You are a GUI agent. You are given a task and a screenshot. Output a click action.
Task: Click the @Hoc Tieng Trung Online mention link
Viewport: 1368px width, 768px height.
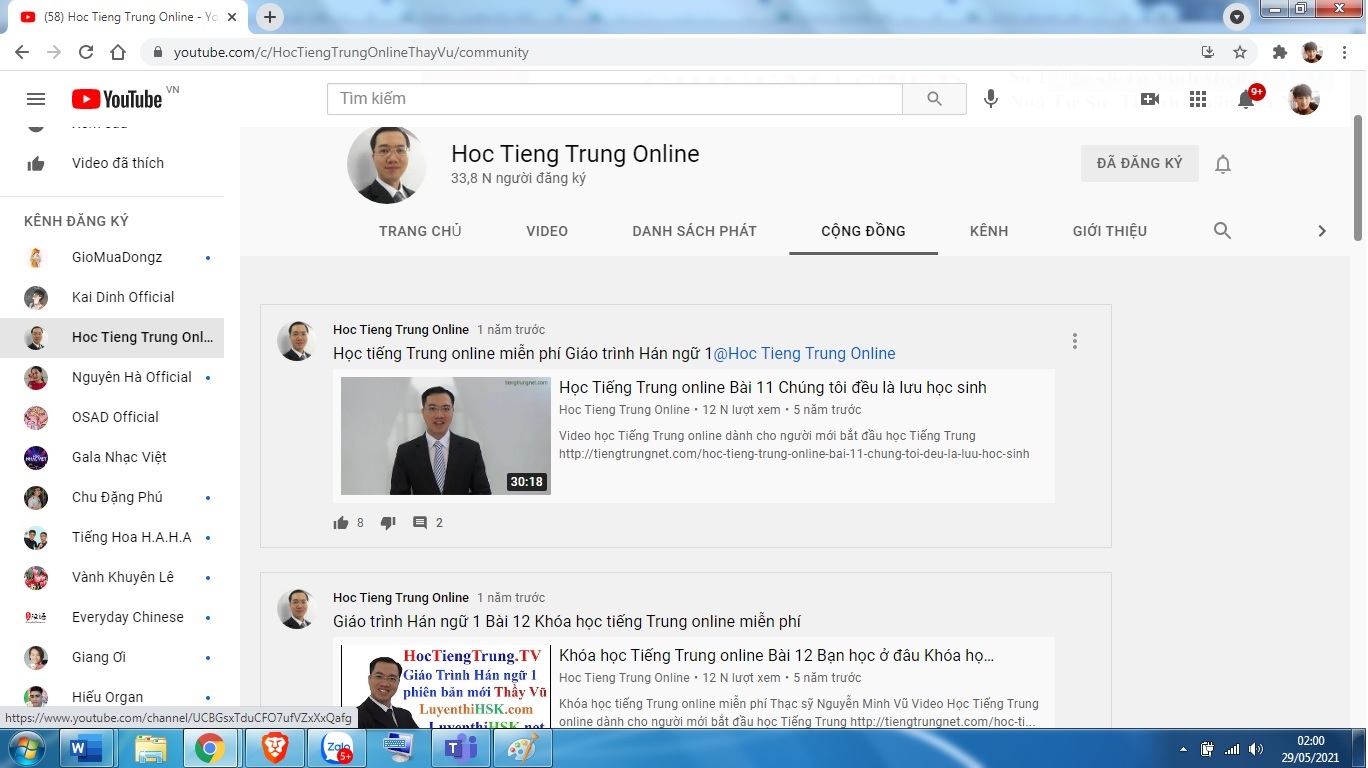click(x=804, y=353)
